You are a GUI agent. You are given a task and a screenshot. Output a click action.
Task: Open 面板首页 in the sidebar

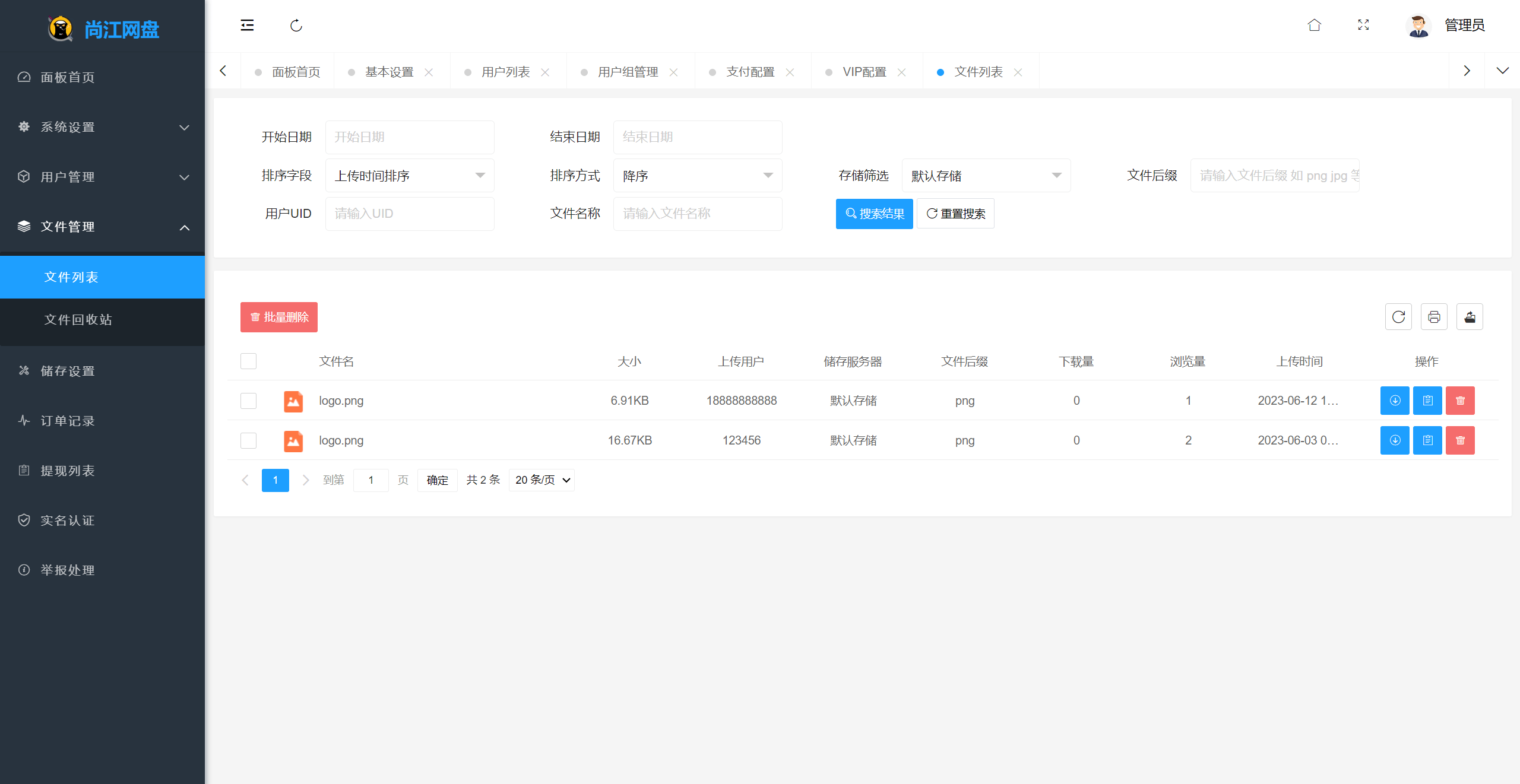[102, 77]
